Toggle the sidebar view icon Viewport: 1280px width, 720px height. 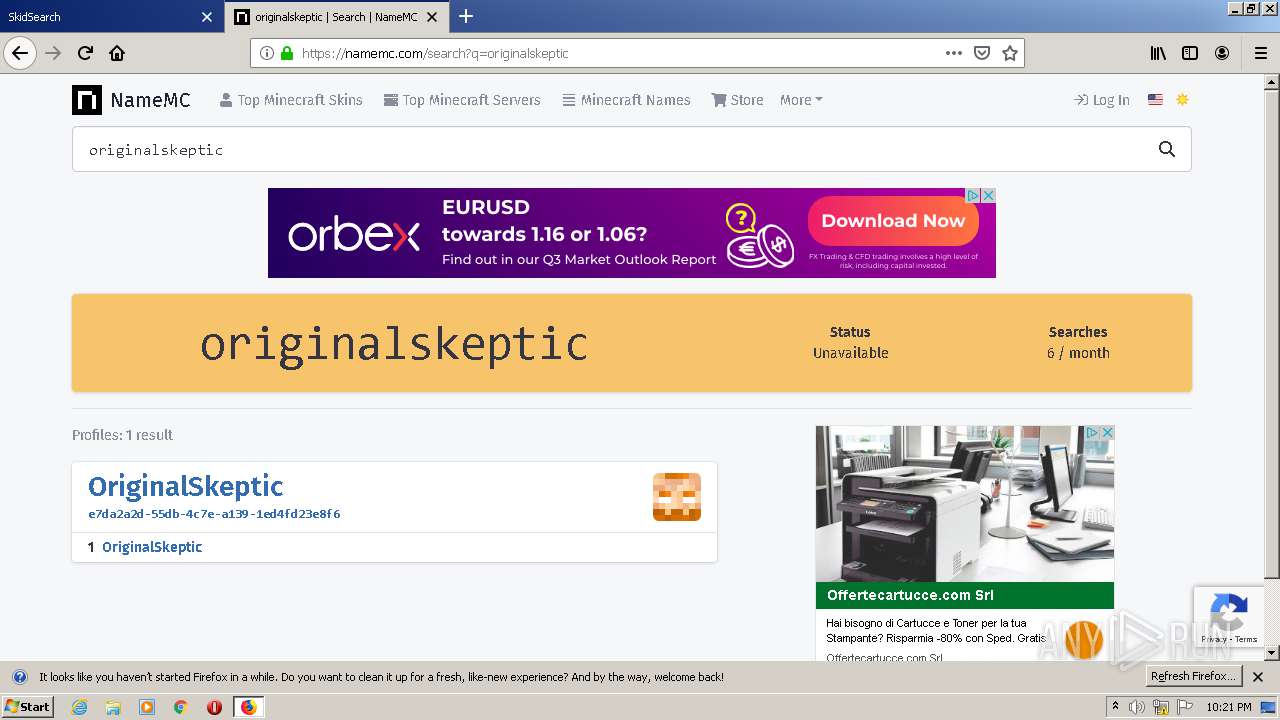[x=1190, y=53]
